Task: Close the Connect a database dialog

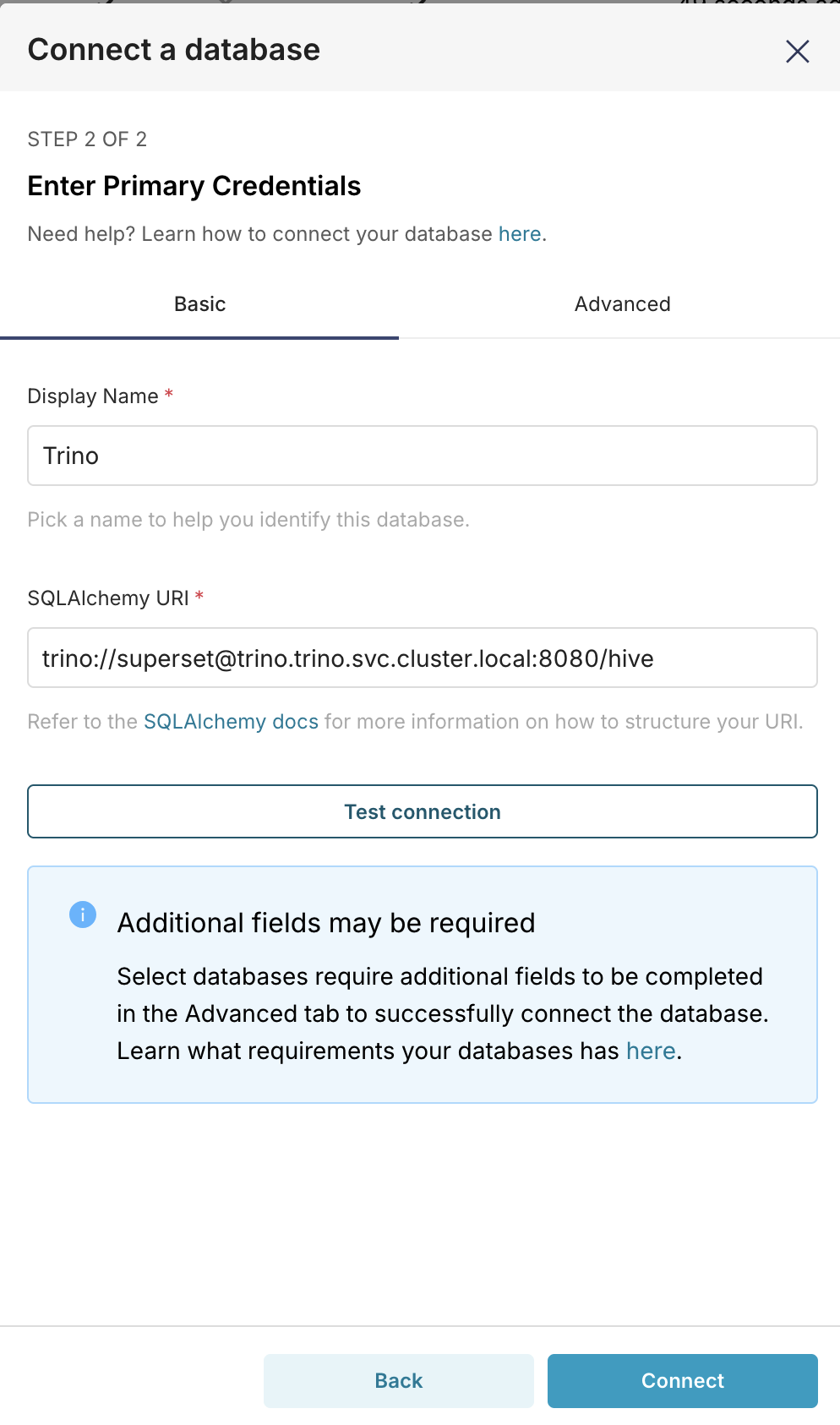Action: [x=797, y=52]
